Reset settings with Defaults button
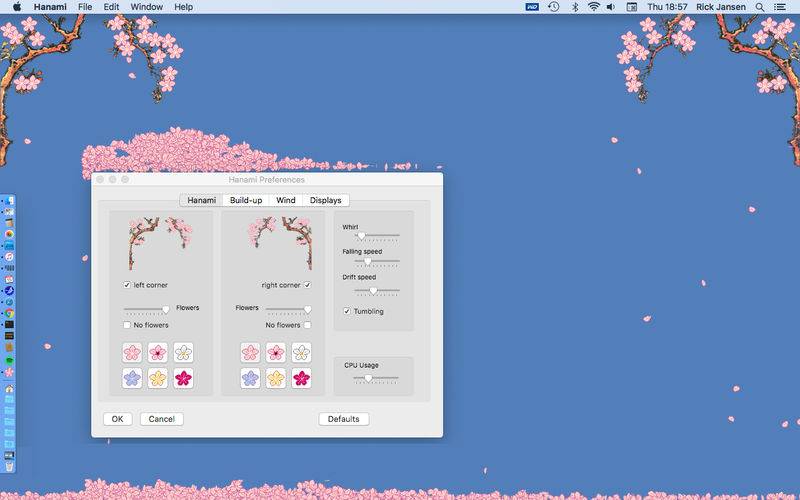 (343, 419)
